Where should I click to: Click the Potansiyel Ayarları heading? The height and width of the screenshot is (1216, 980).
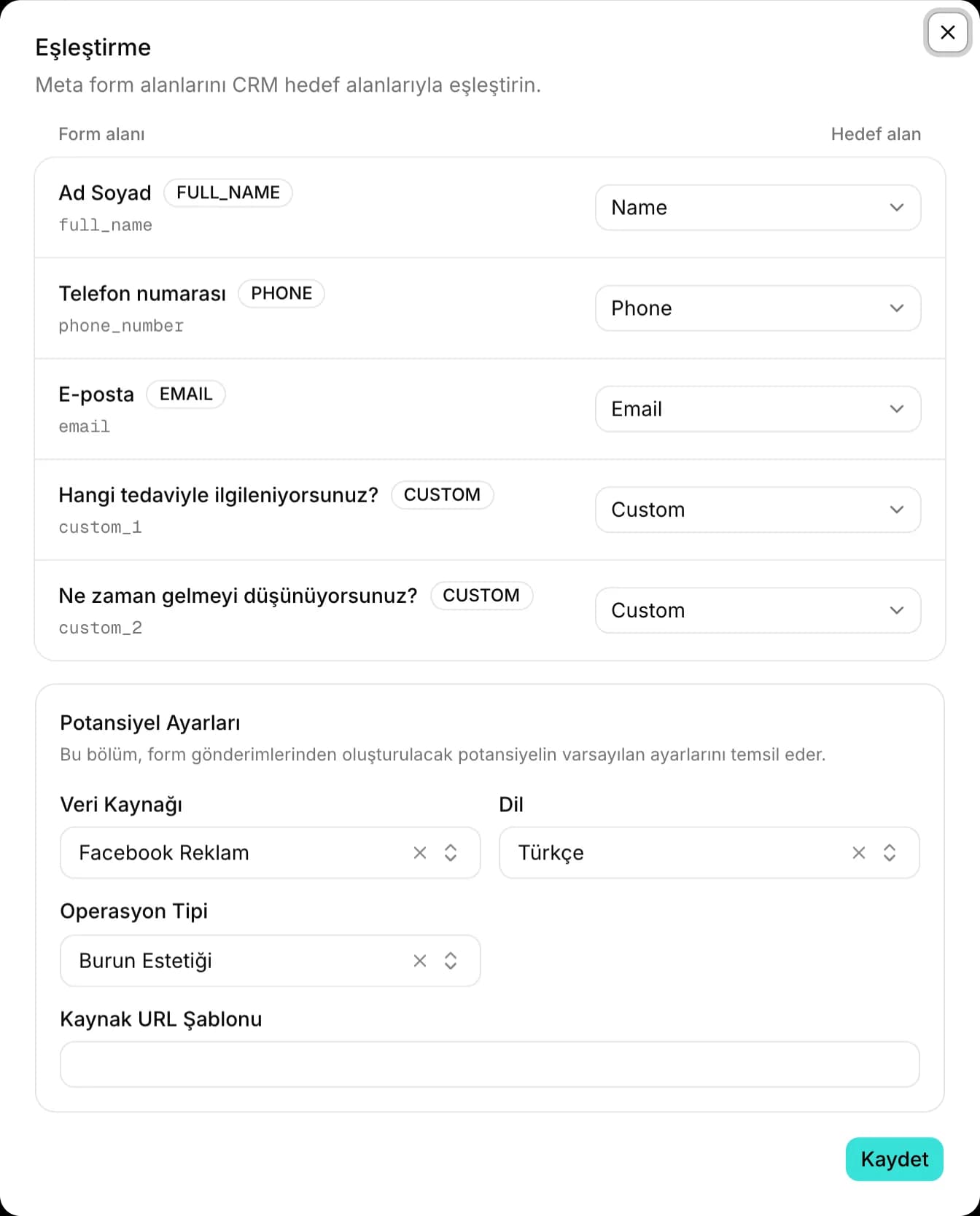pos(150,723)
